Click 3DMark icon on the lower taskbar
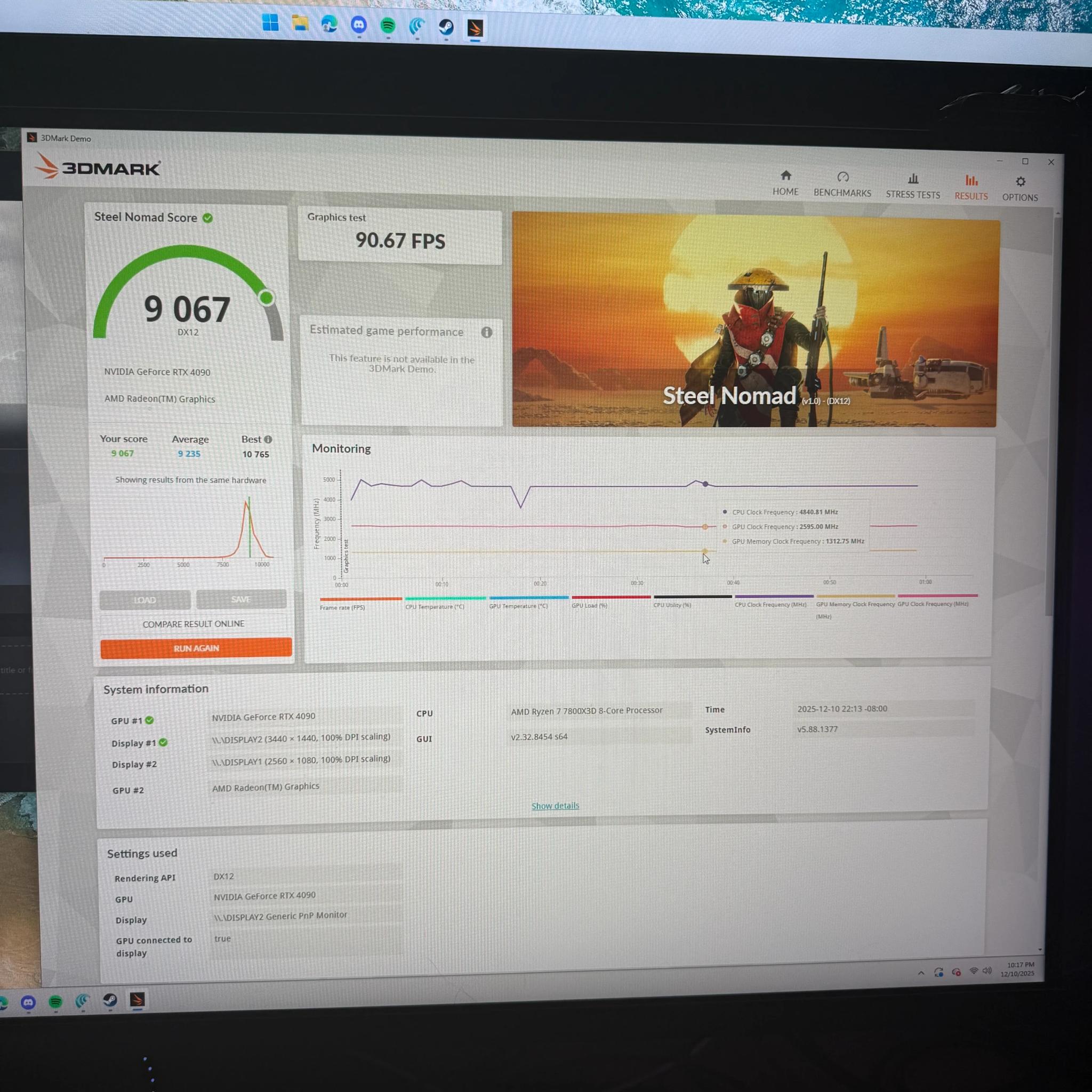The height and width of the screenshot is (1092, 1092). pyautogui.click(x=137, y=1000)
